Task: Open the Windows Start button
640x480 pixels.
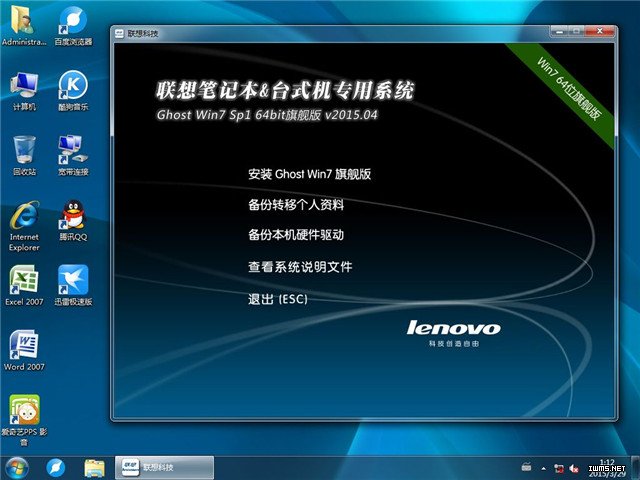Action: click(16, 468)
